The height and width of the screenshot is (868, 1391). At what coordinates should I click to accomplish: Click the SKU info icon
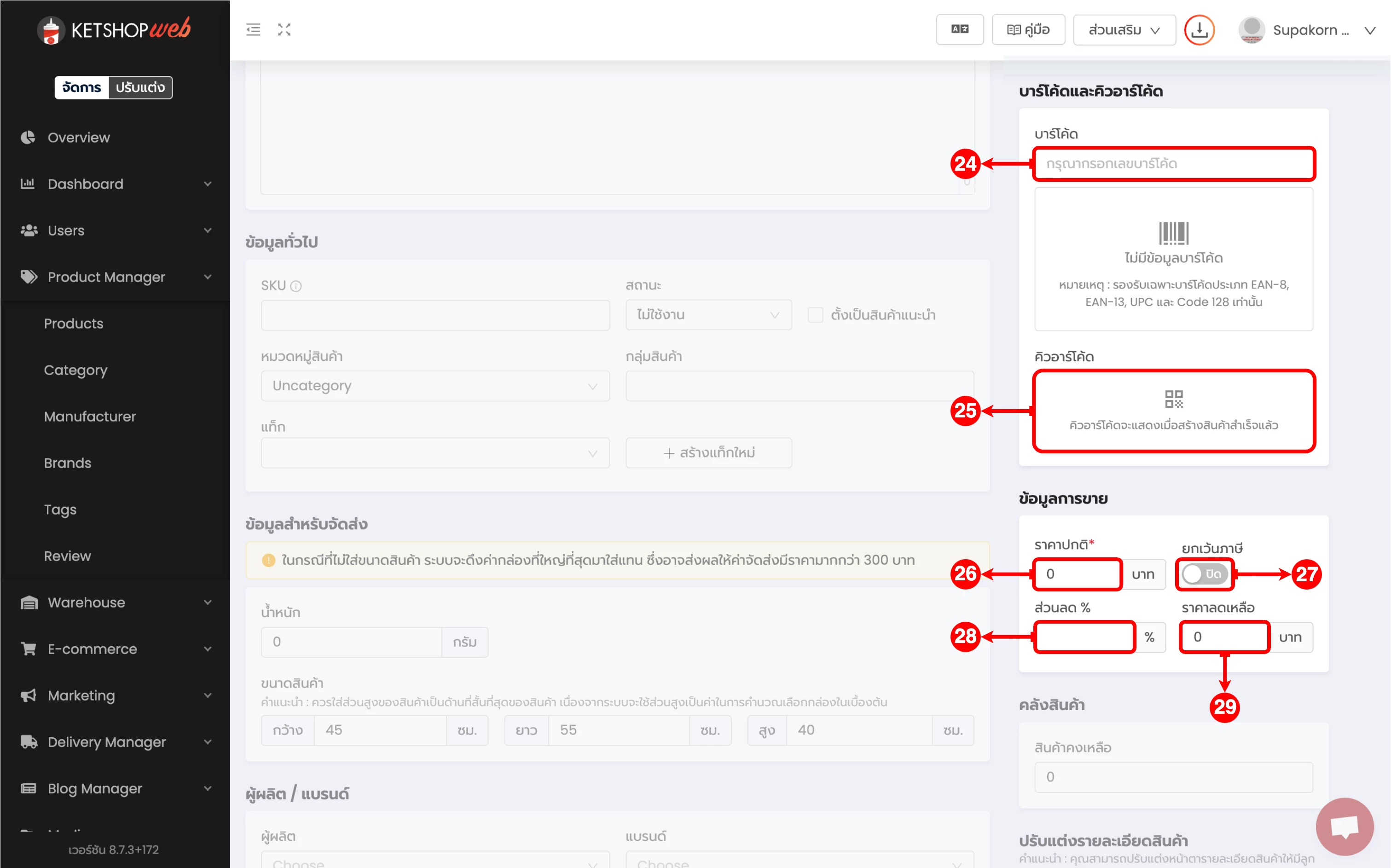click(296, 286)
